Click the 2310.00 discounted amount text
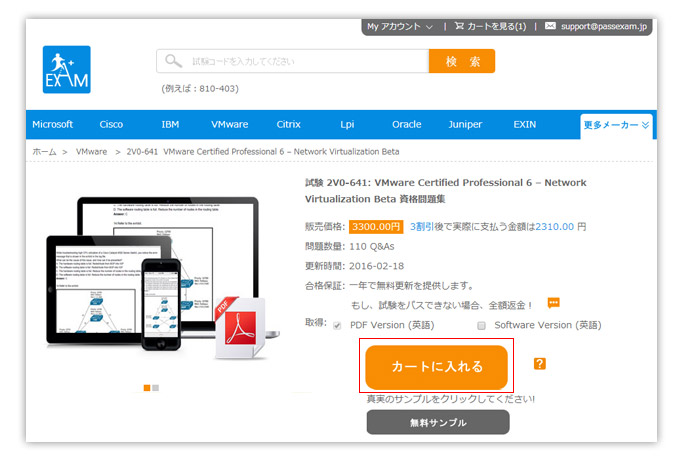 (x=555, y=227)
